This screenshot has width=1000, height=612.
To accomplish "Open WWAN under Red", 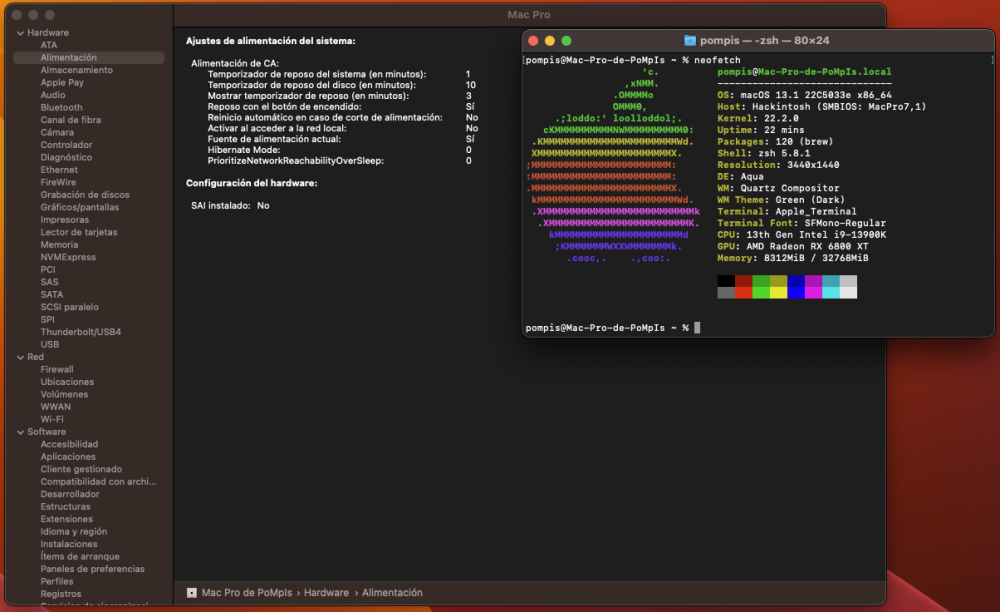I will click(x=55, y=406).
